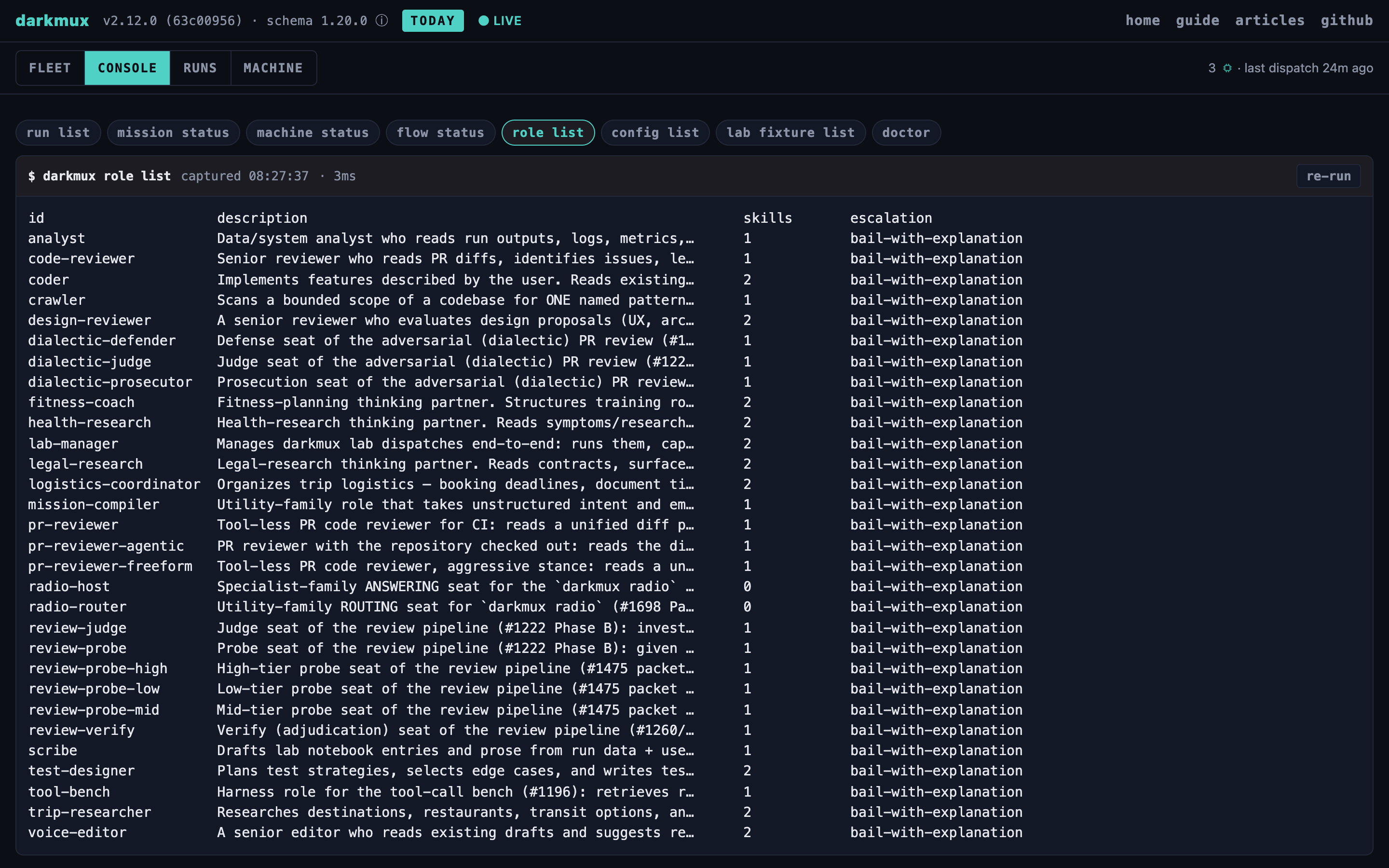The height and width of the screenshot is (868, 1389).
Task: Click the 'radio-host' role id
Action: pyautogui.click(x=69, y=587)
